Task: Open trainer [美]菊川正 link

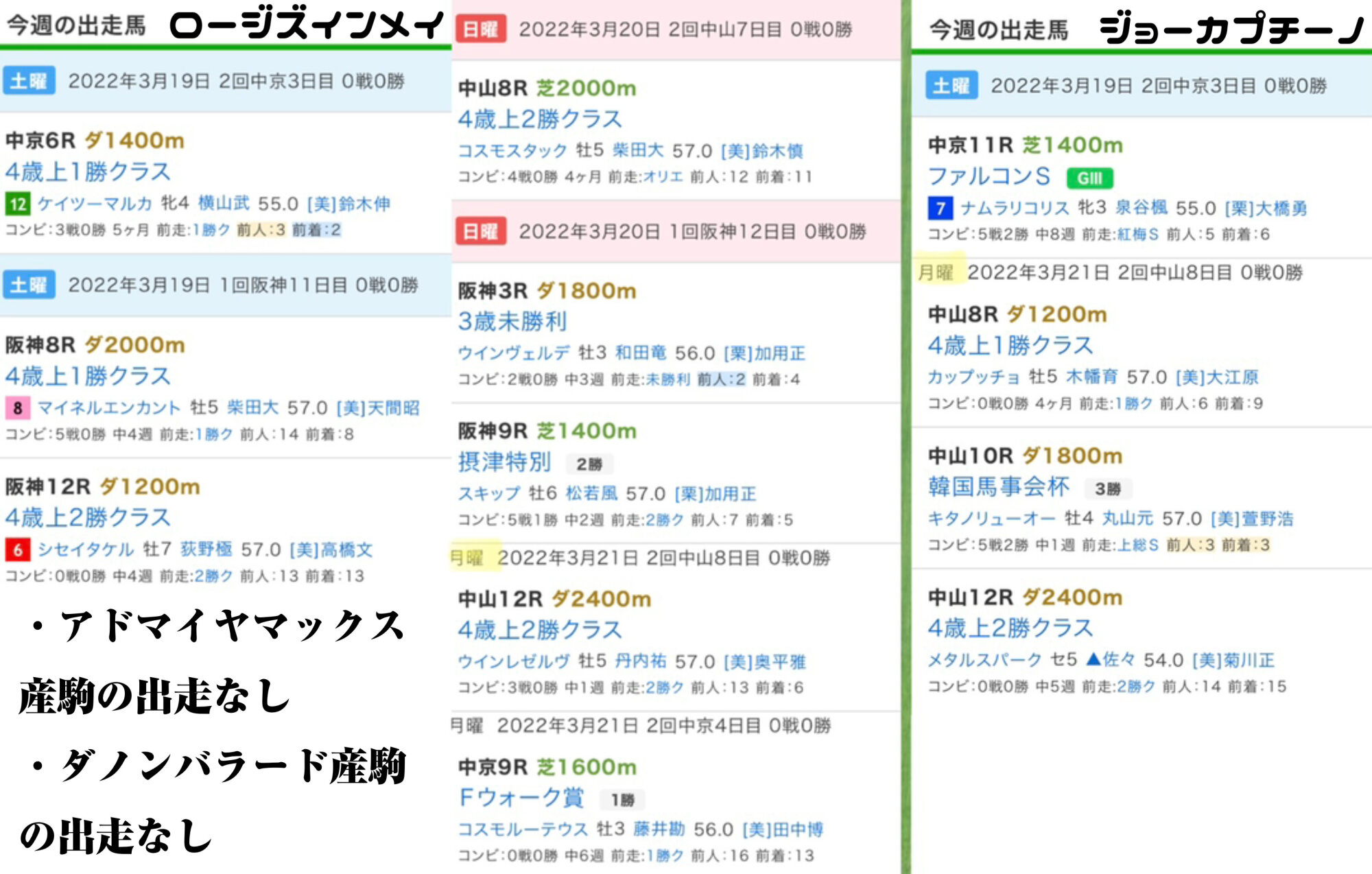Action: [1234, 660]
